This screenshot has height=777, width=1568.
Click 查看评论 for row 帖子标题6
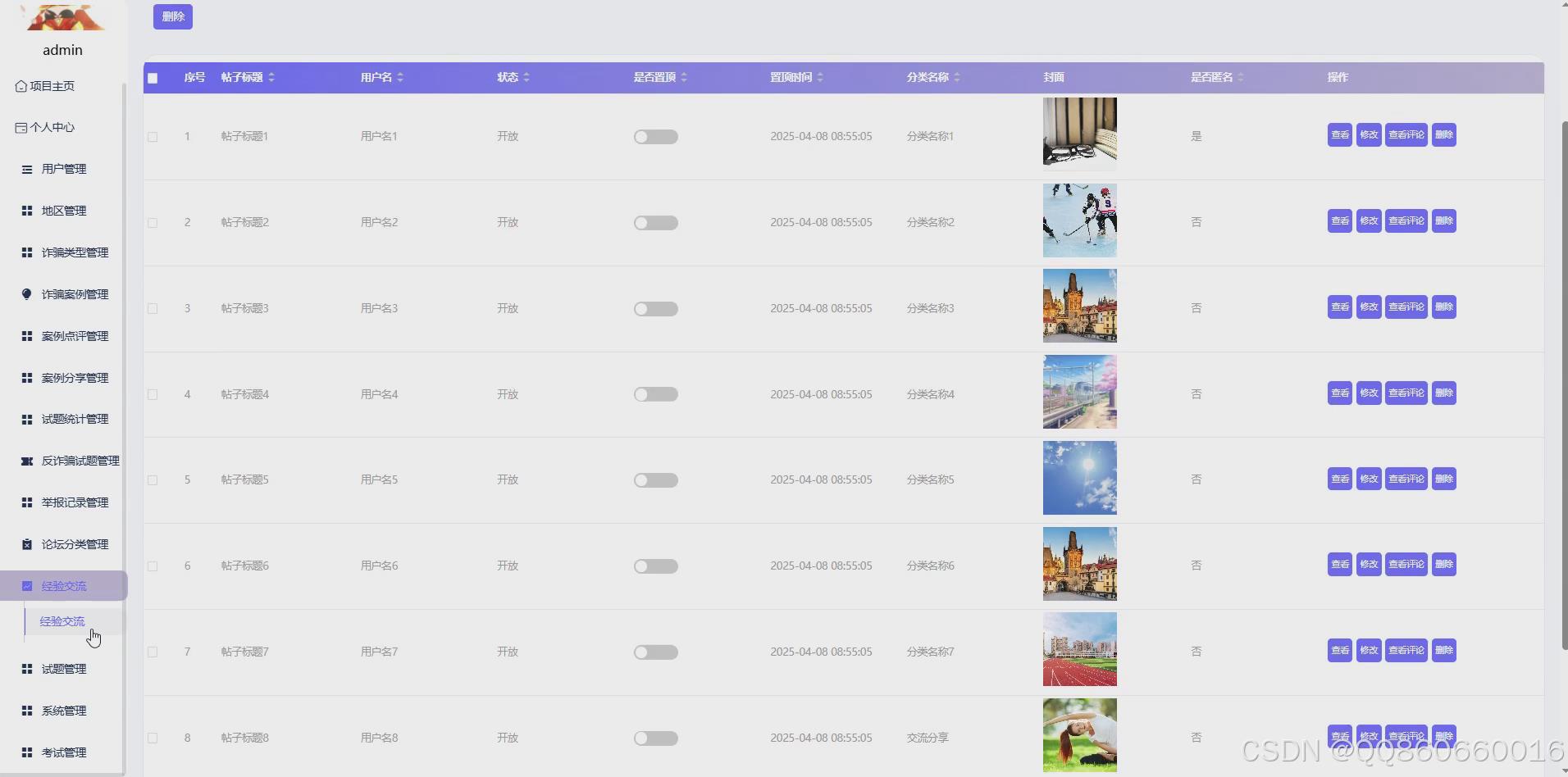click(1406, 564)
